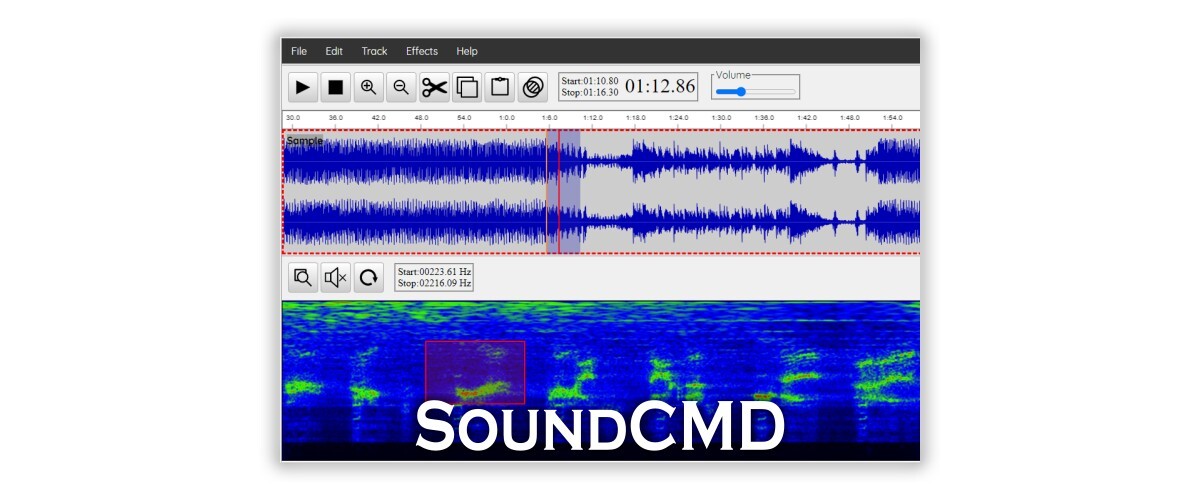This screenshot has height=500, width=1200.
Task: Open the Effects menu
Action: click(x=422, y=51)
